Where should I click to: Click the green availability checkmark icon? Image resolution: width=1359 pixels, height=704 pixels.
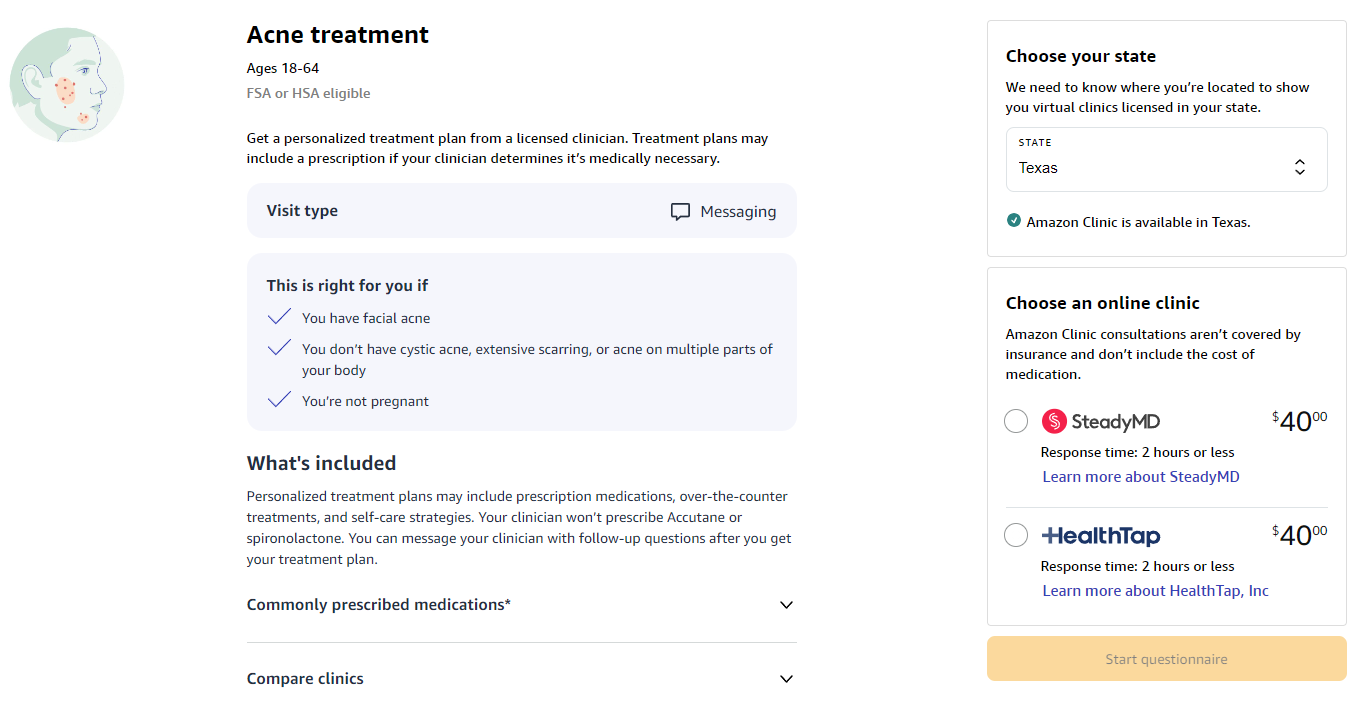1014,221
